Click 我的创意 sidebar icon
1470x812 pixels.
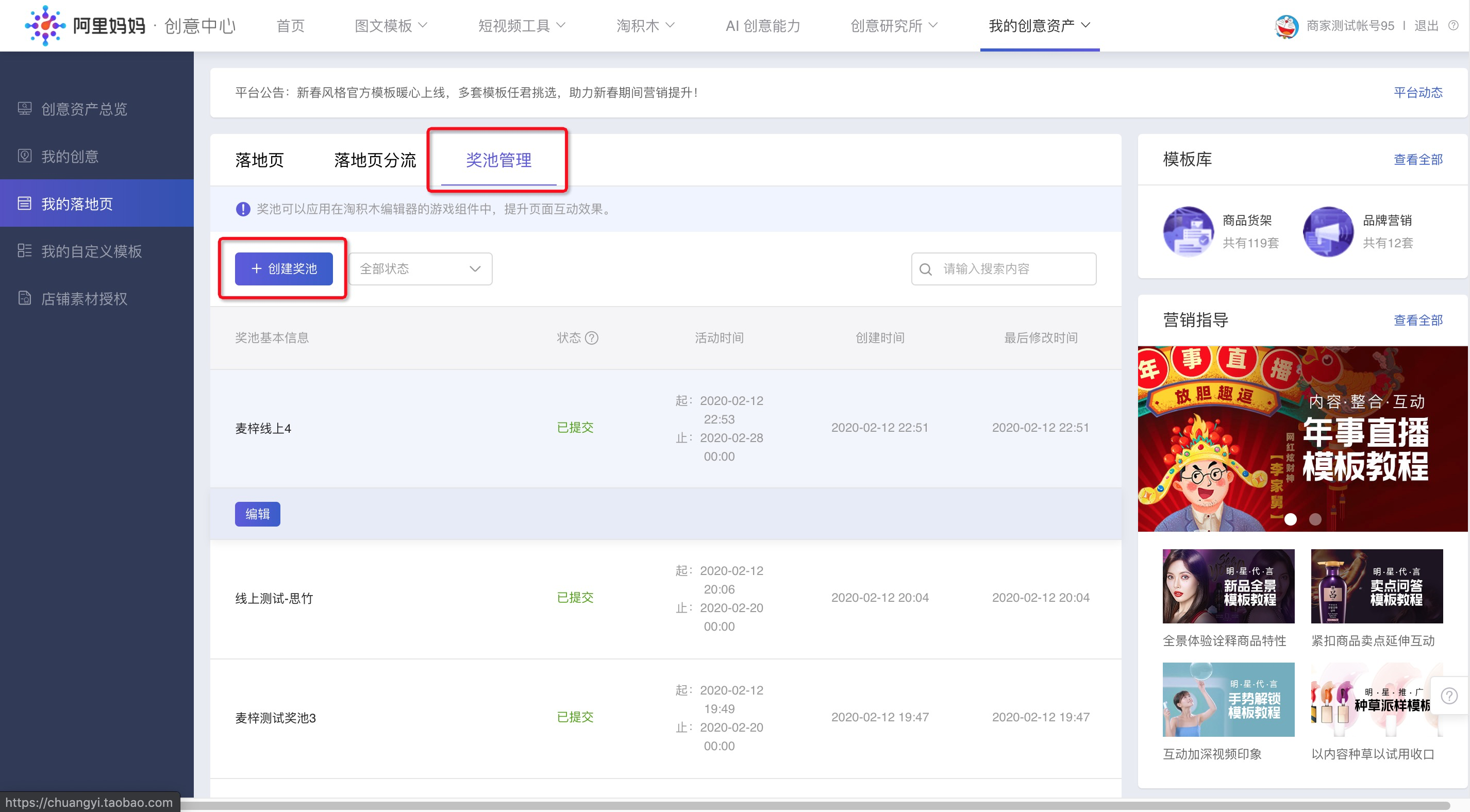[x=25, y=156]
